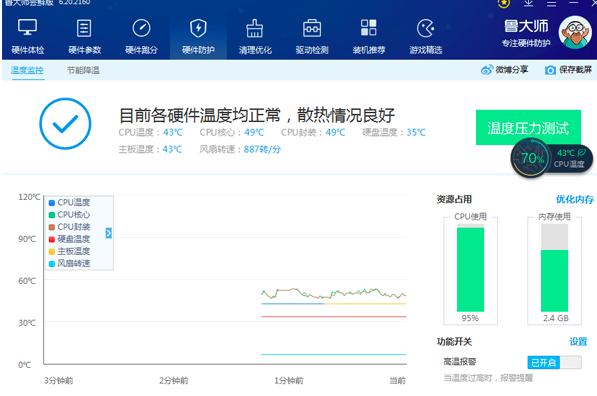The width and height of the screenshot is (597, 396).
Task: Click the CPU温度 43℃ reading
Action: pyautogui.click(x=150, y=133)
